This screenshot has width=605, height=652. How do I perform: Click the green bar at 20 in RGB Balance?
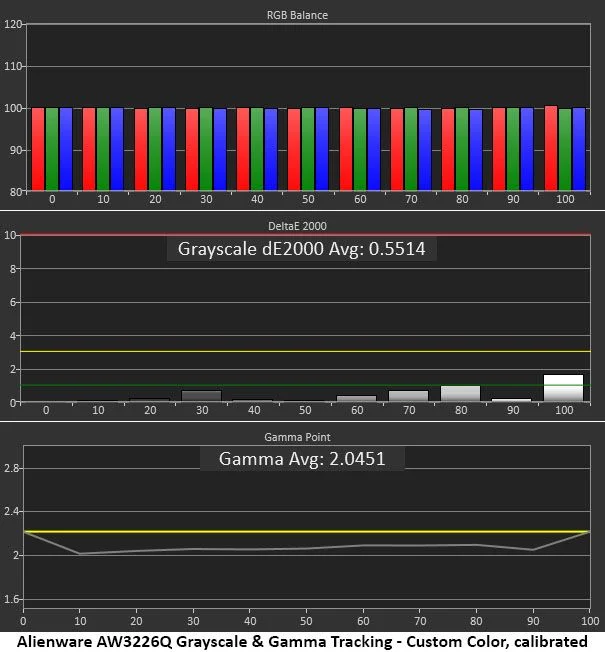coord(155,149)
